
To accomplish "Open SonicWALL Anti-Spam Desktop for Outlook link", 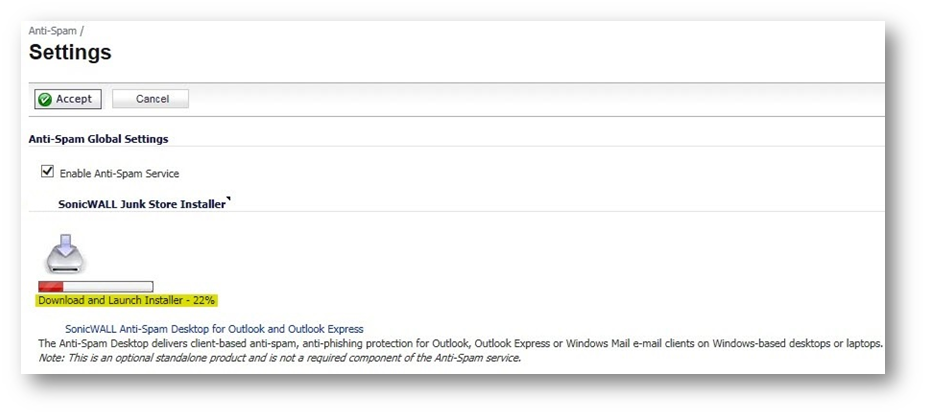I will coord(214,329).
